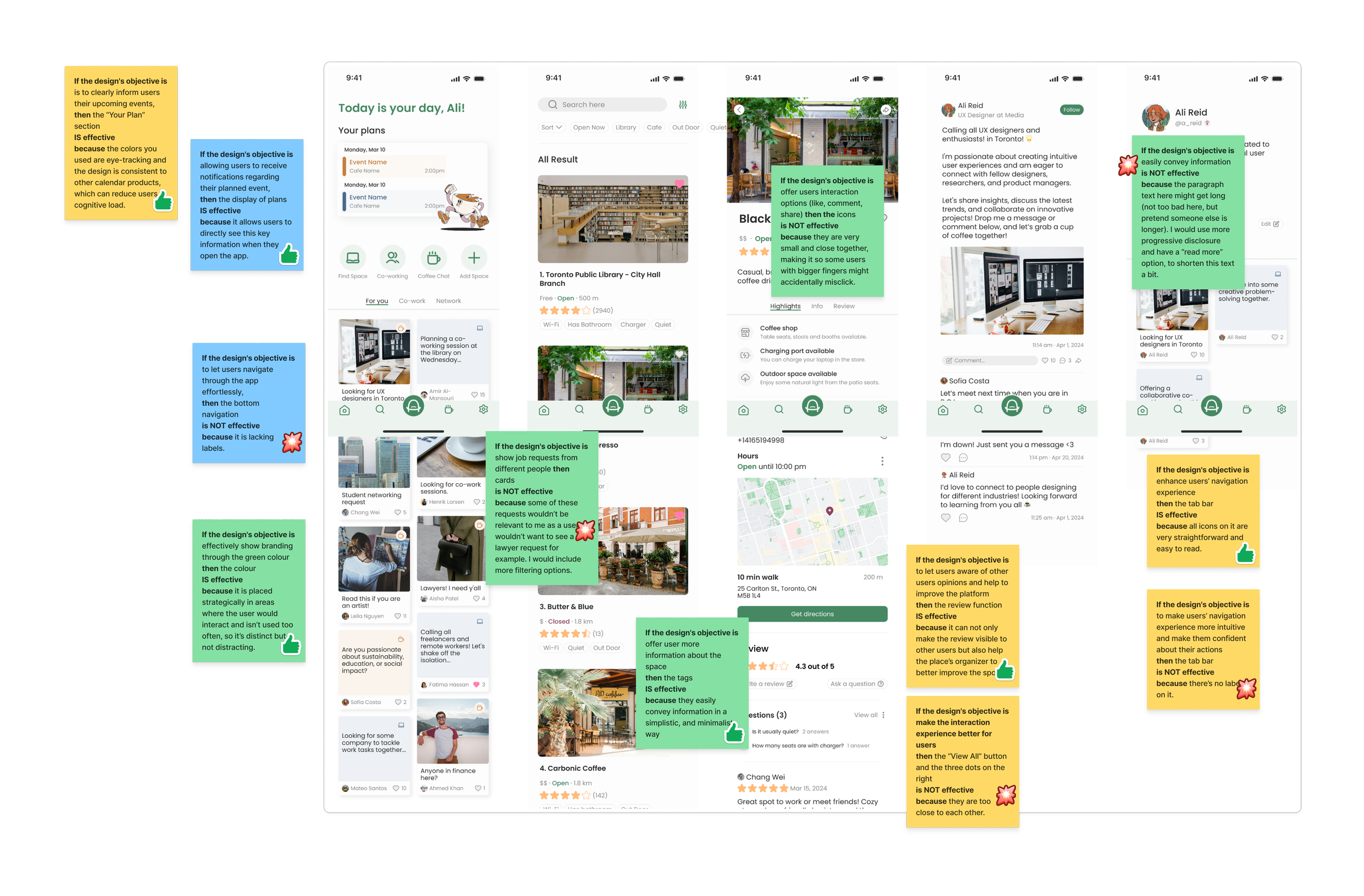Tap the Find Space laptop icon
Screen dimensions: 1364x896
point(352,258)
